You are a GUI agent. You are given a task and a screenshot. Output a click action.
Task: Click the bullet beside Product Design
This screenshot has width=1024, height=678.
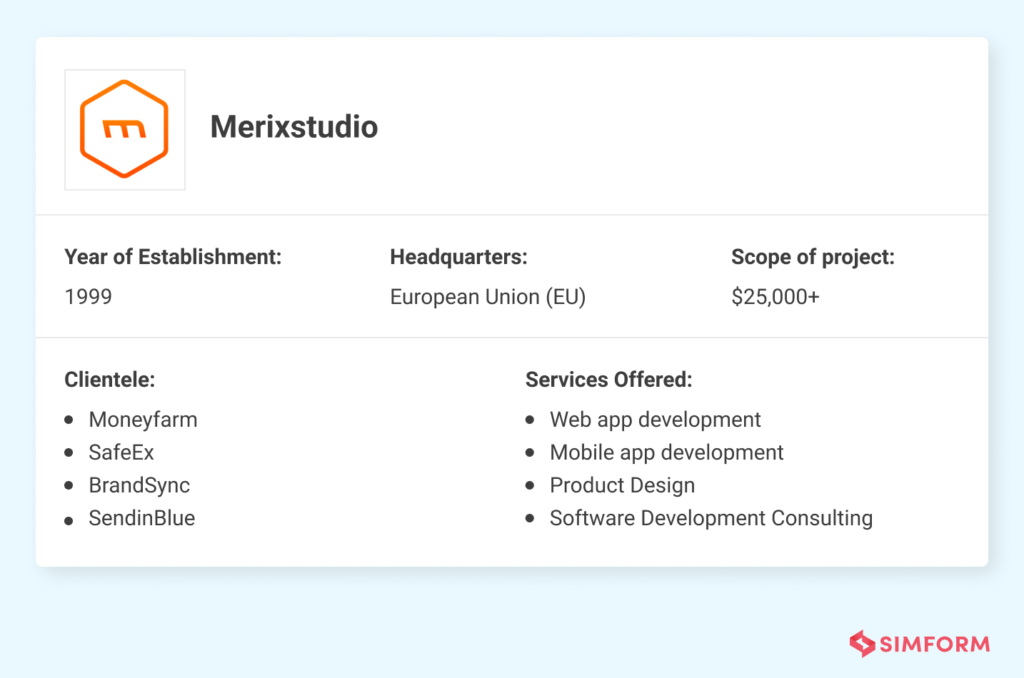[529, 486]
